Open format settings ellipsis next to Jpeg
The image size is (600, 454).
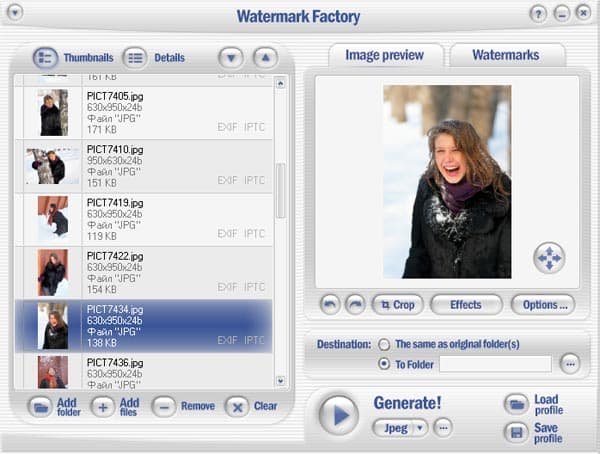click(x=443, y=428)
